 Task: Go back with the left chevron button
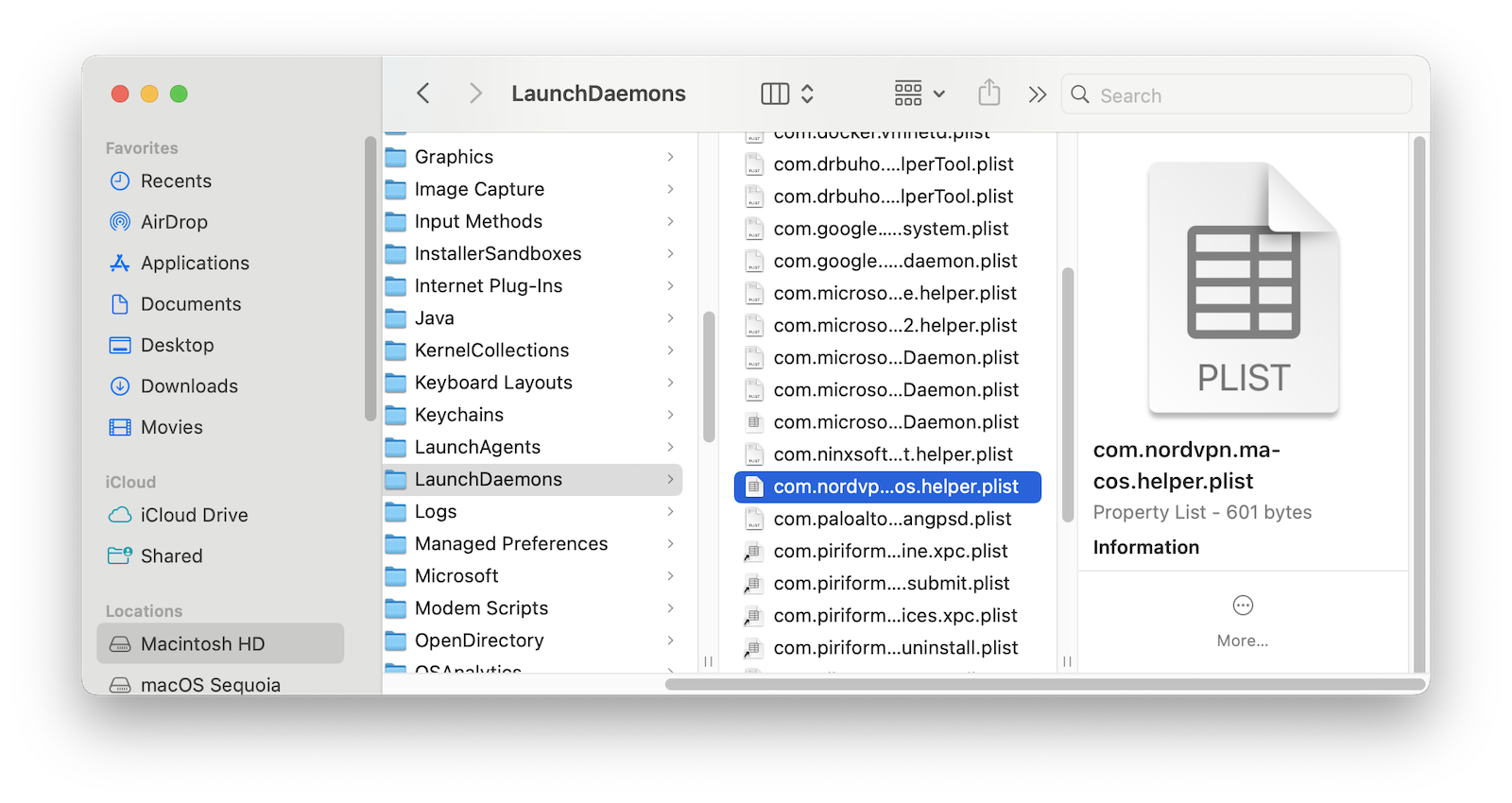tap(423, 94)
